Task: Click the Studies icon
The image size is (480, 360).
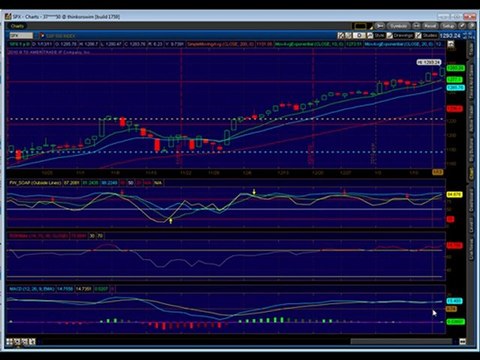Action: pos(418,35)
